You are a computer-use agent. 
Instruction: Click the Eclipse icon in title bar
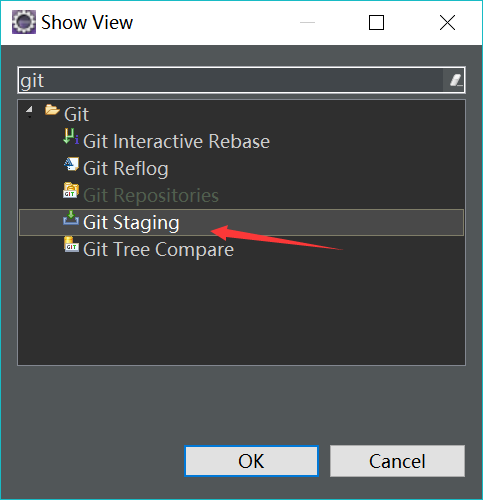24,22
